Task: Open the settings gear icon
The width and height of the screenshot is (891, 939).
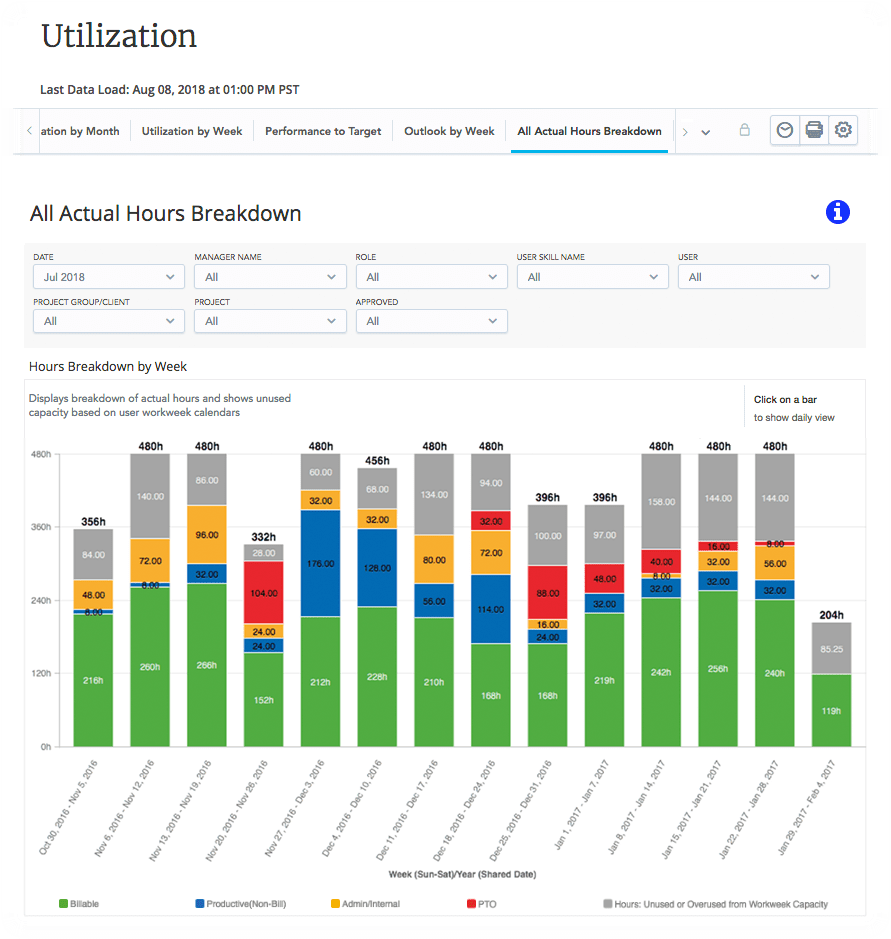Action: [844, 130]
